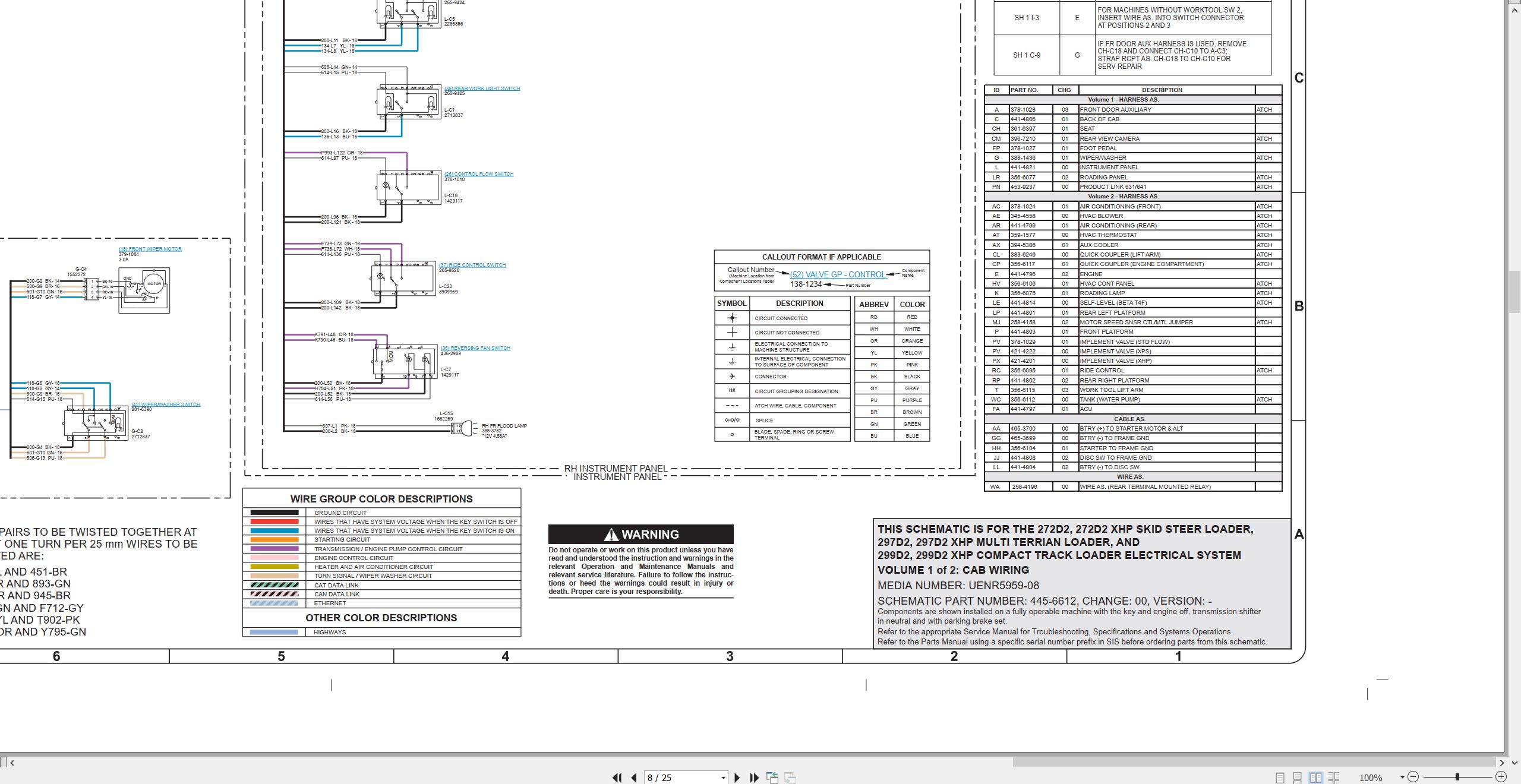Click part number 441-4821 cell
The image size is (1521, 784).
pyautogui.click(x=1031, y=167)
